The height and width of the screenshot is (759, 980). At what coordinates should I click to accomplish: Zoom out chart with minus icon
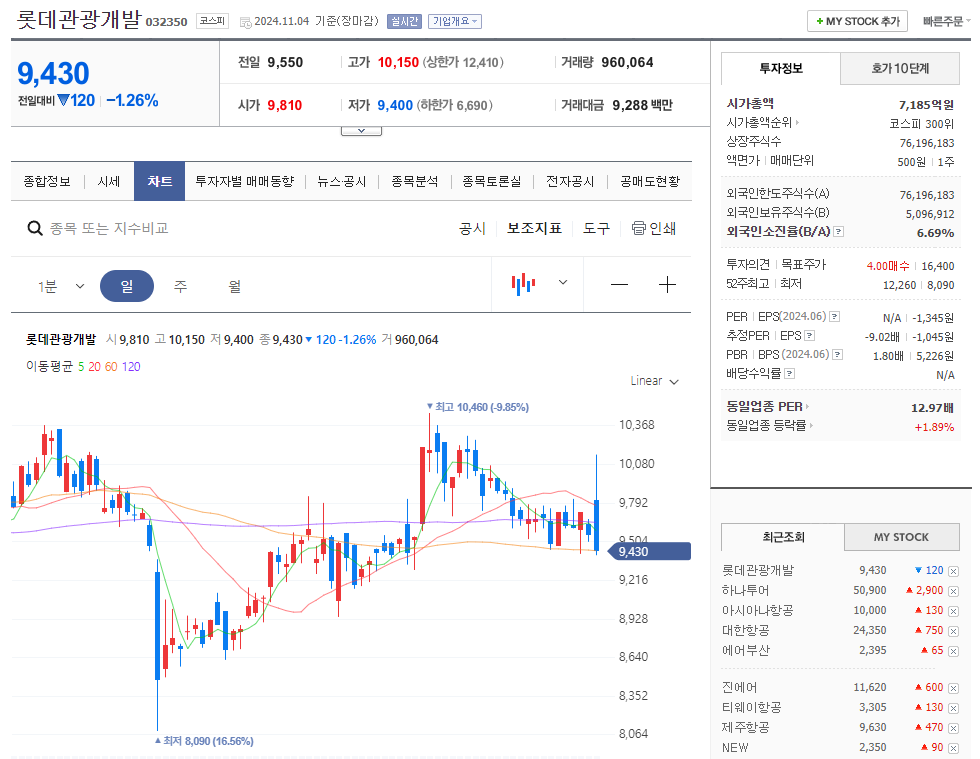[x=619, y=285]
